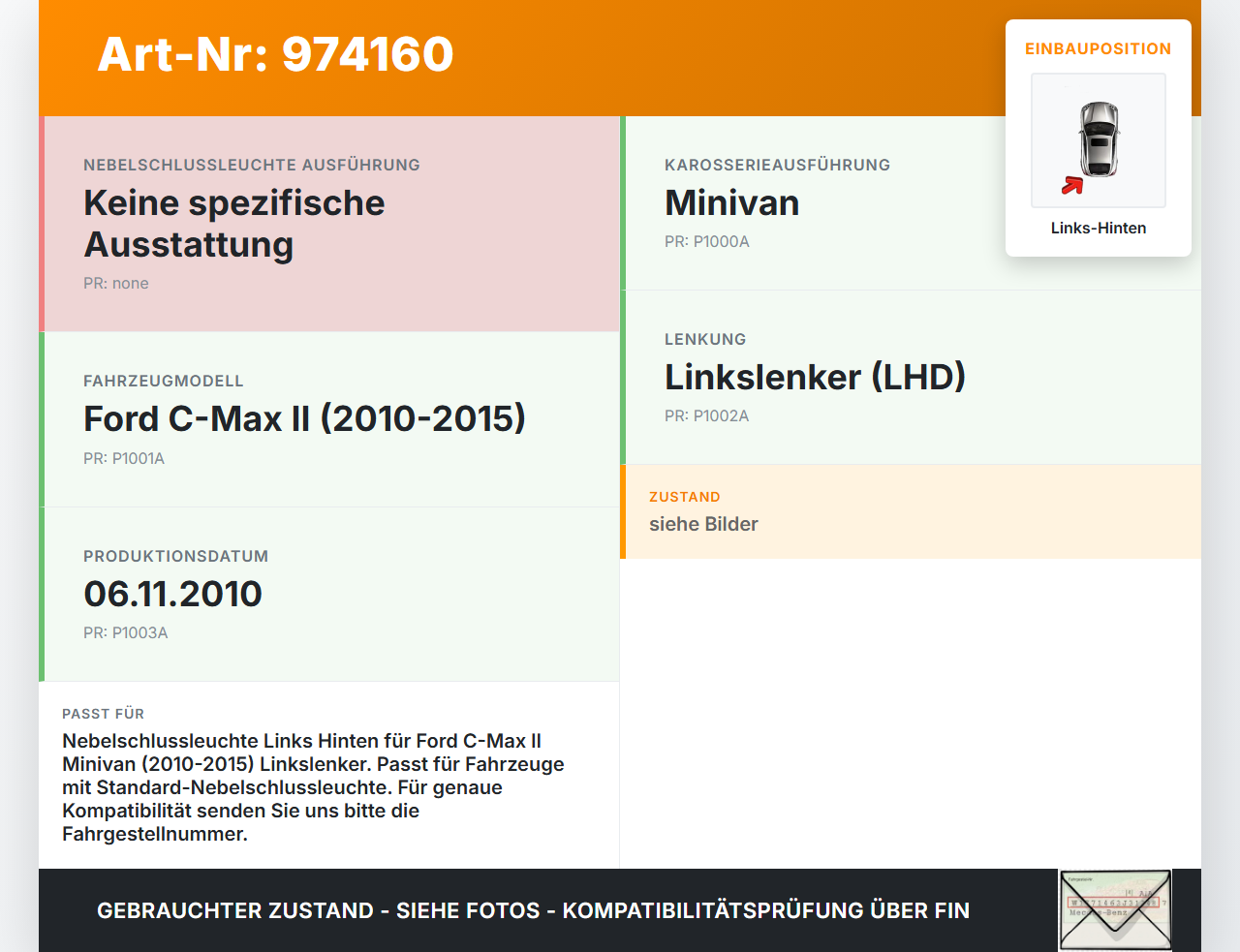This screenshot has height=952, width=1240.
Task: Expand the Passt Für description card
Action: coord(329,775)
